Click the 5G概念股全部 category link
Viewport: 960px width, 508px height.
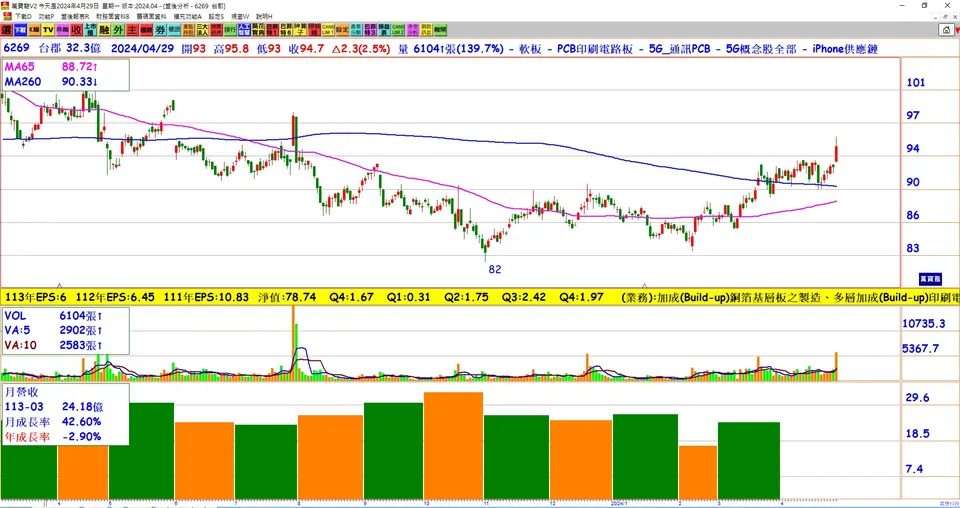761,49
